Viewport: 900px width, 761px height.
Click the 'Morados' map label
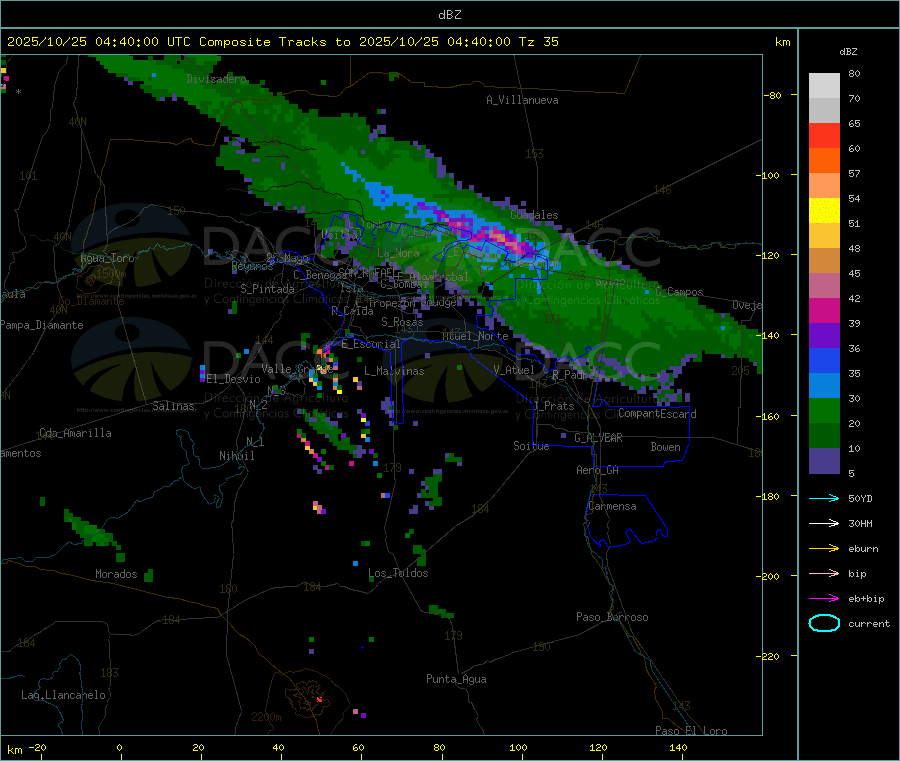click(116, 574)
